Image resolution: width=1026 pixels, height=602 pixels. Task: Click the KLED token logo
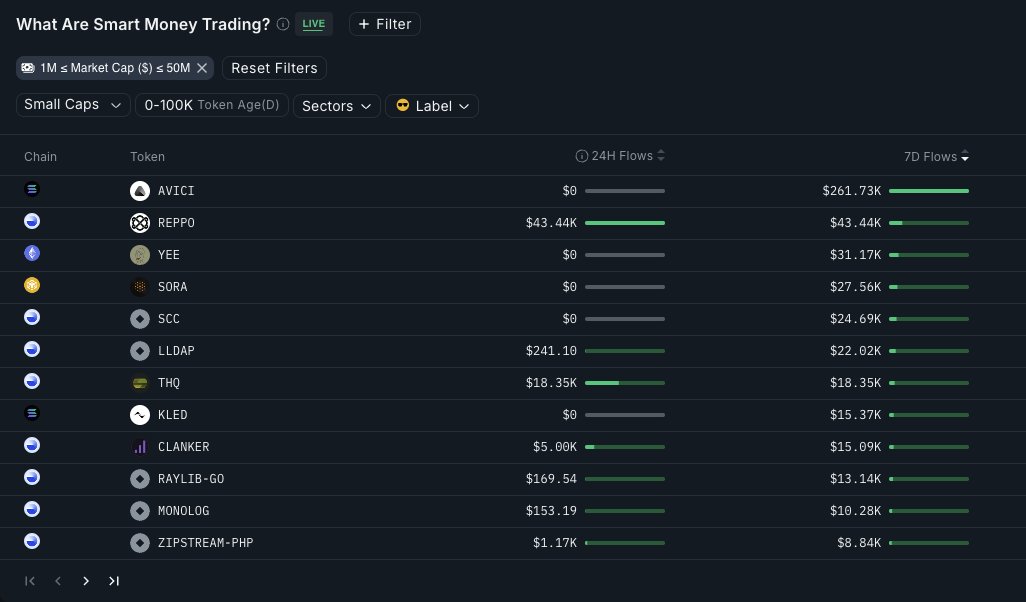point(140,416)
